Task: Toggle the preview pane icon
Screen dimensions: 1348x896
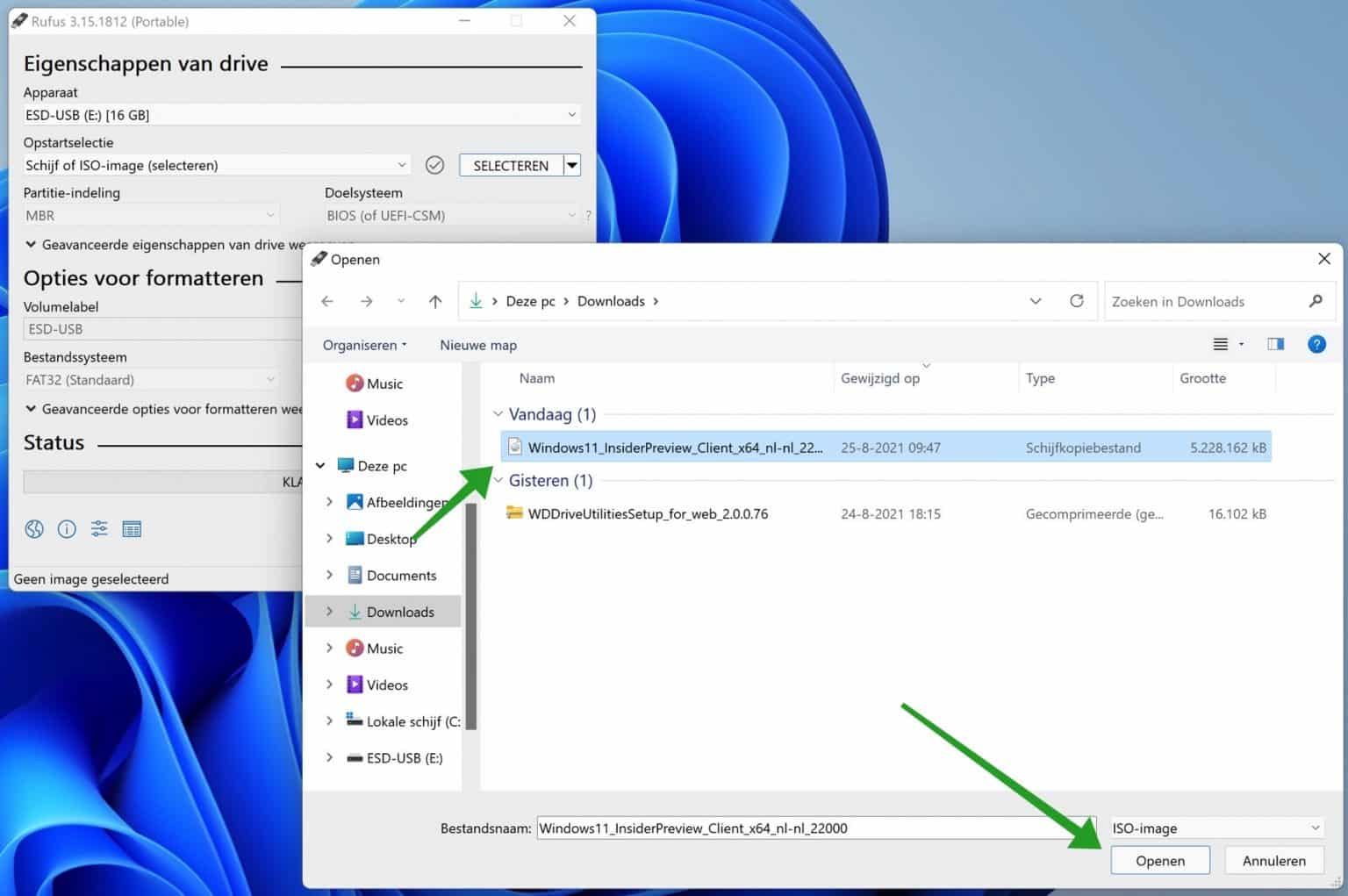Action: pos(1275,344)
